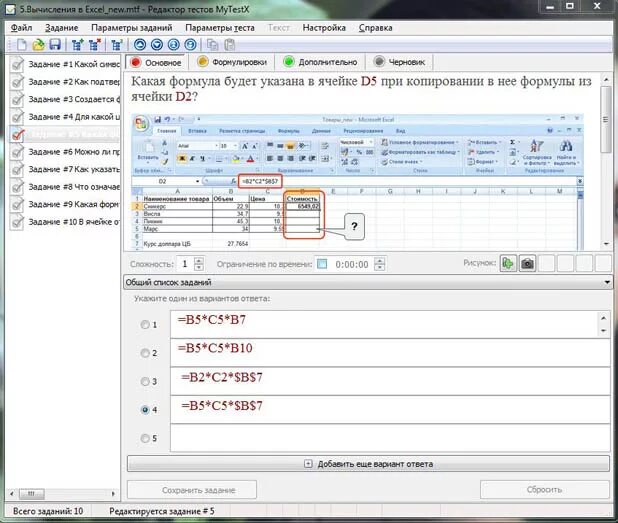Click the task list horizontal scrollbar left arrow

(x=12, y=493)
